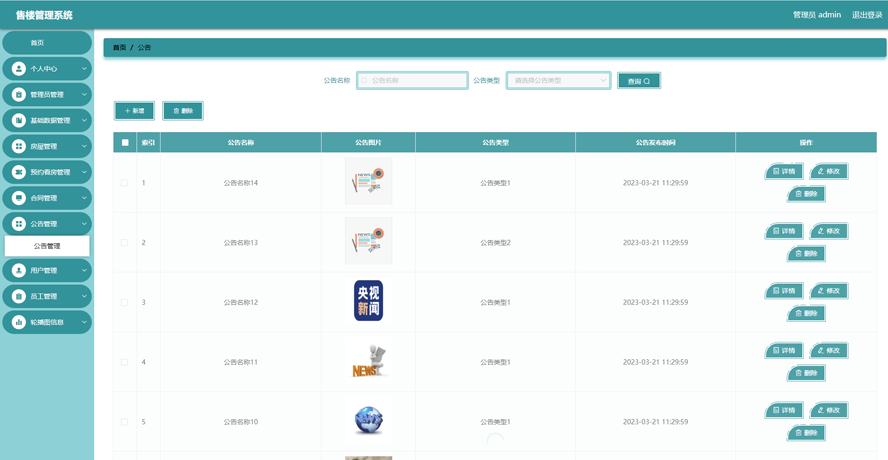Viewport: 888px width, 460px height.
Task: Toggle the select-all checkbox in table header
Action: pos(125,143)
